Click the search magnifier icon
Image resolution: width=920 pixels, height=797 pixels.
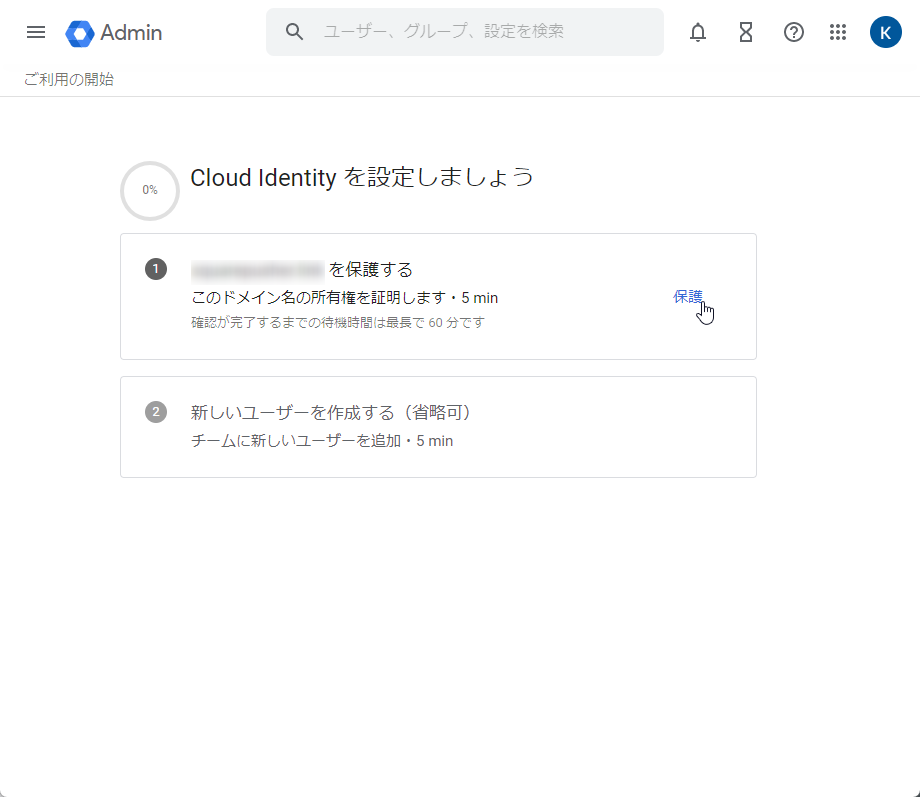[295, 32]
